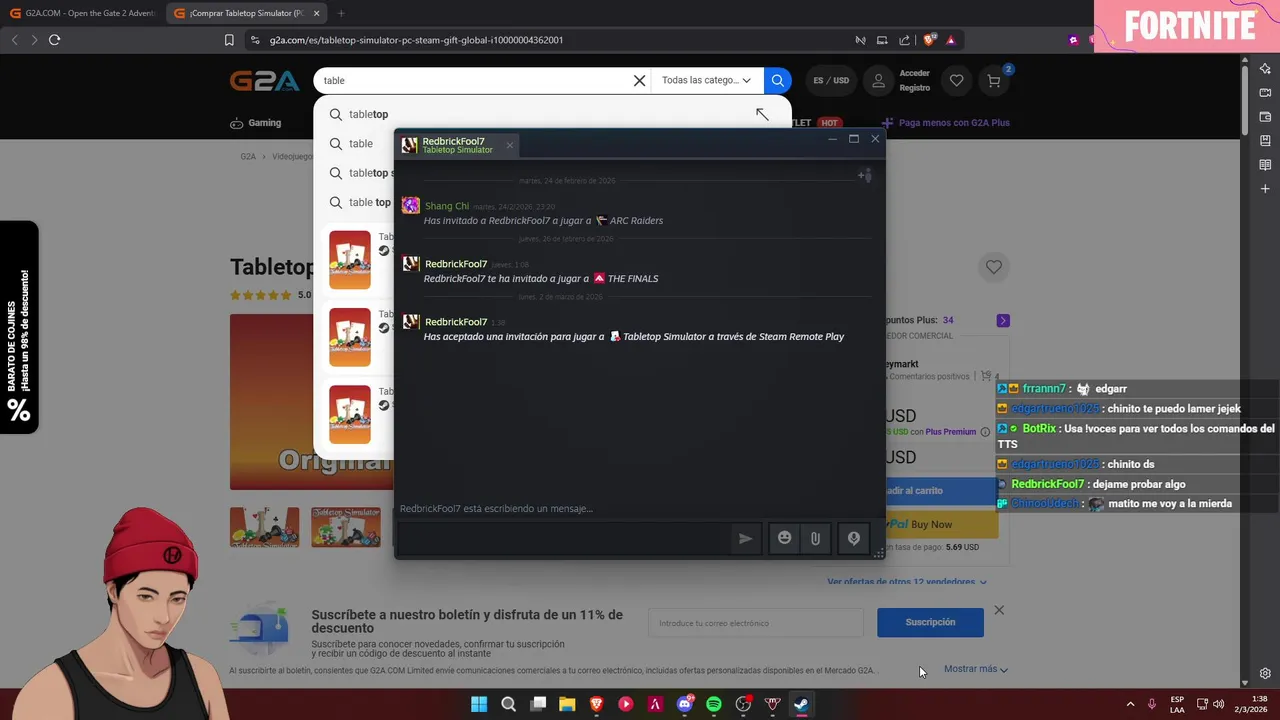The image size is (1280, 720).
Task: Open File Explorer from taskbar
Action: point(567,704)
